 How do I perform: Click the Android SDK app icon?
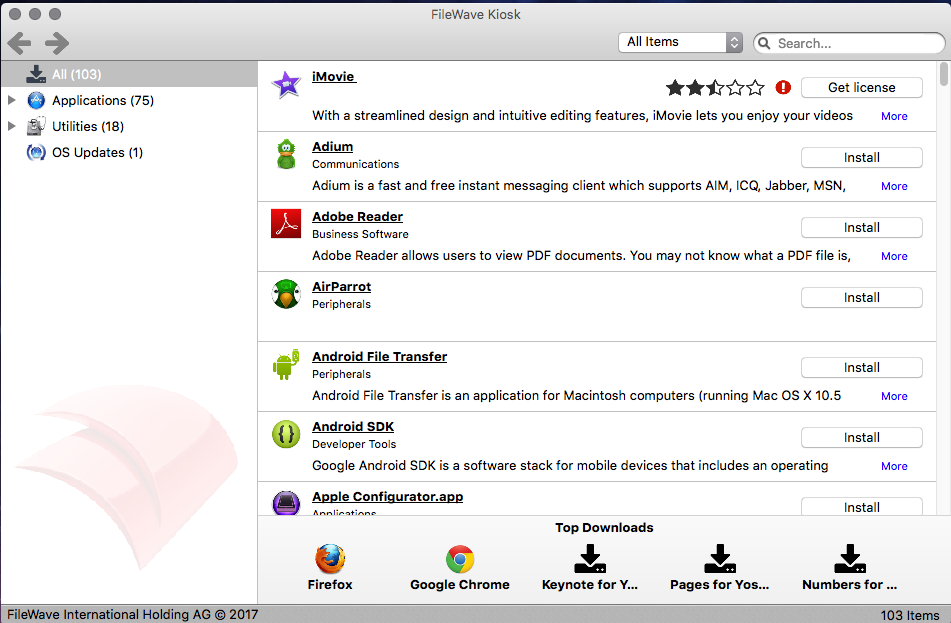click(286, 434)
